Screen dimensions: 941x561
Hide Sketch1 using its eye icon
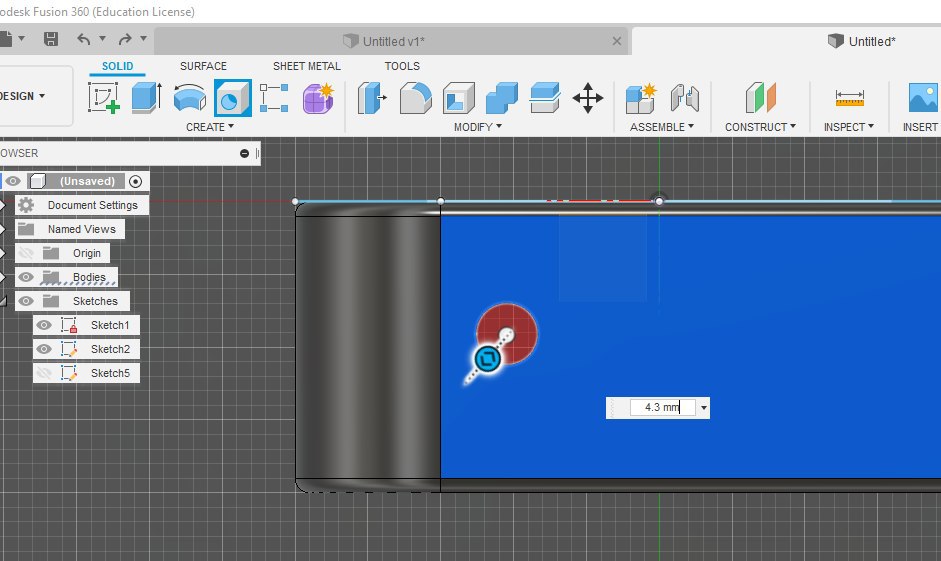click(x=44, y=325)
